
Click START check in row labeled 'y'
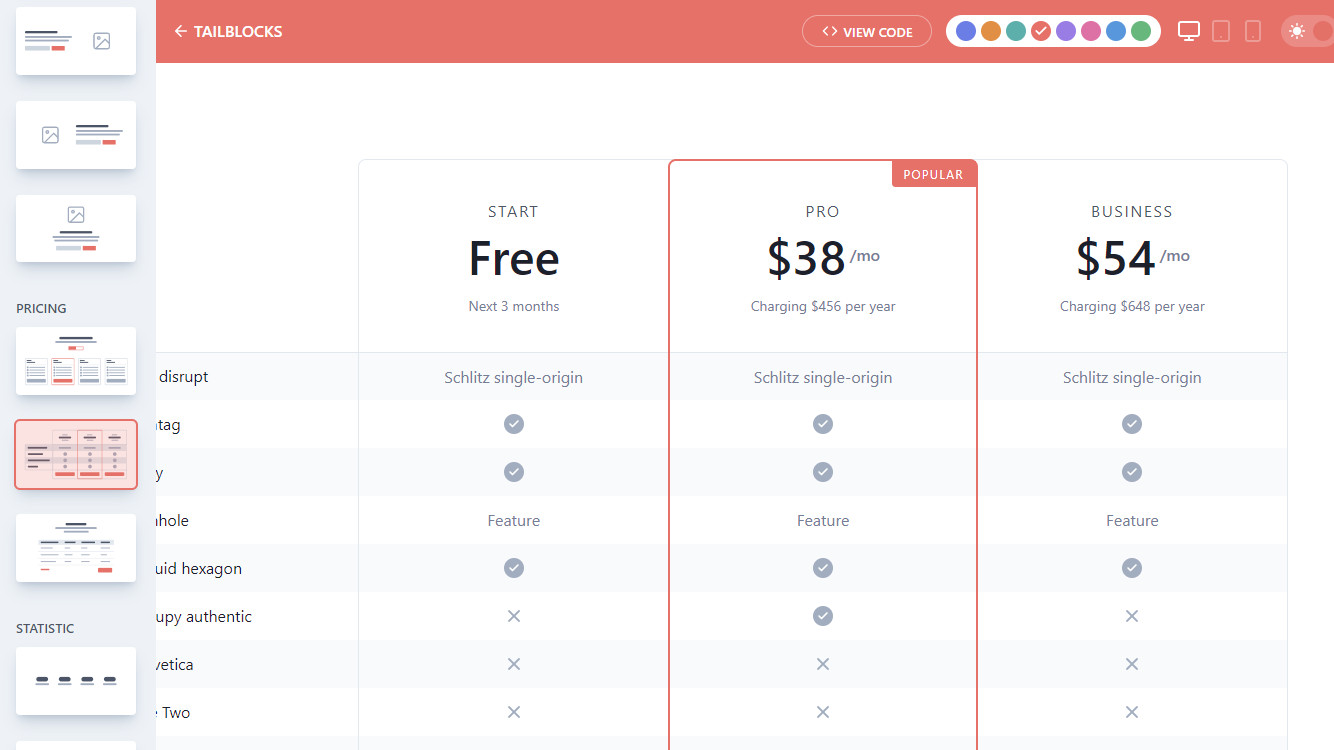point(514,471)
